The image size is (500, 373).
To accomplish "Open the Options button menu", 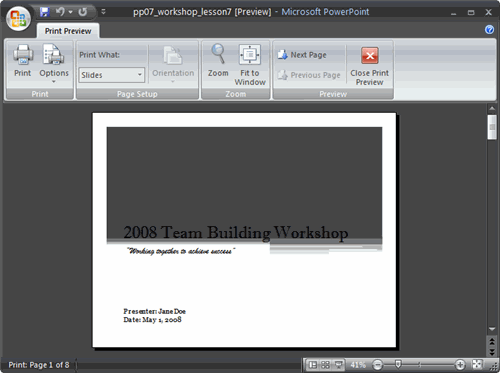I will tap(54, 63).
